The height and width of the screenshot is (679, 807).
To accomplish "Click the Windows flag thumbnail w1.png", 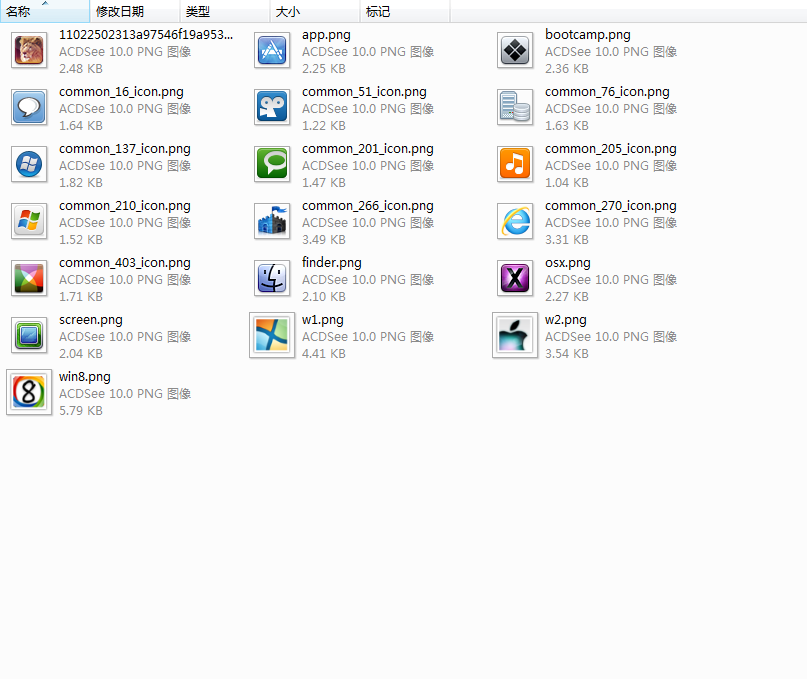I will (272, 335).
